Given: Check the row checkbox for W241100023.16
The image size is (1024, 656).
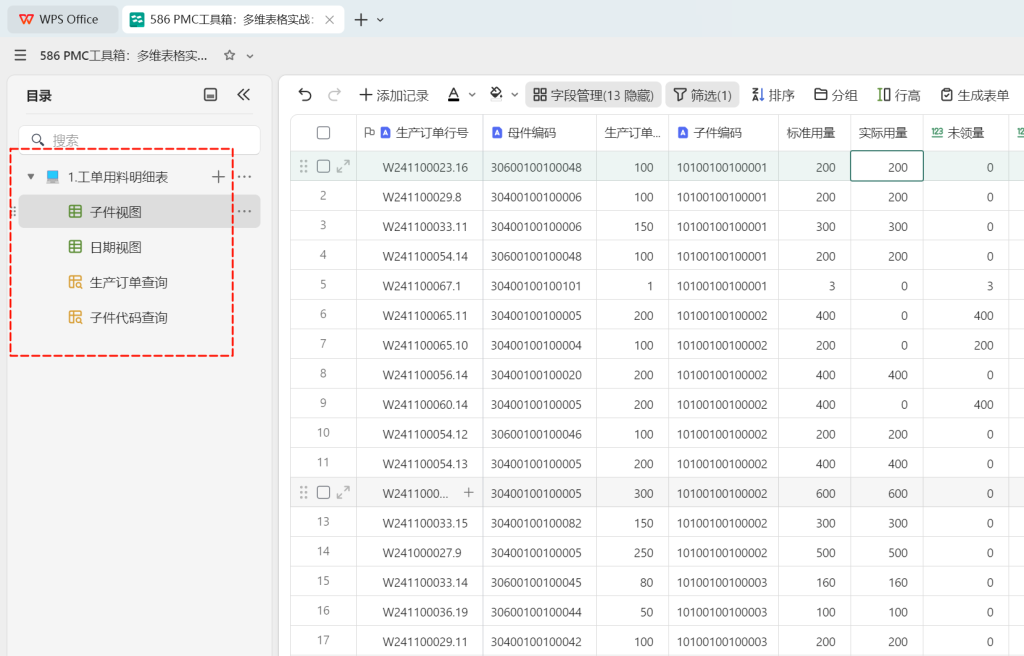Looking at the screenshot, I should click(323, 166).
